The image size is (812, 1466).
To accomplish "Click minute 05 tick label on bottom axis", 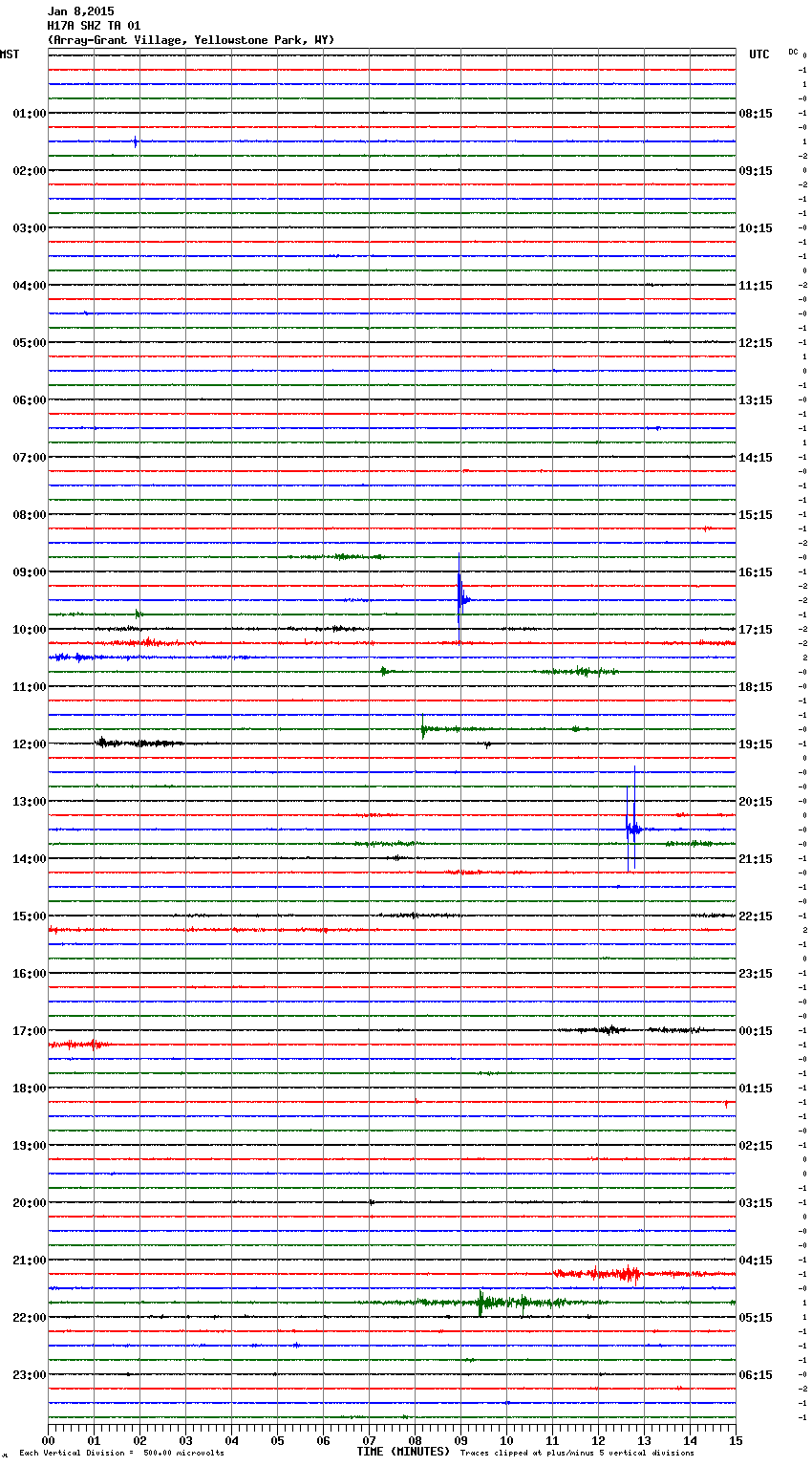I will click(x=277, y=1440).
